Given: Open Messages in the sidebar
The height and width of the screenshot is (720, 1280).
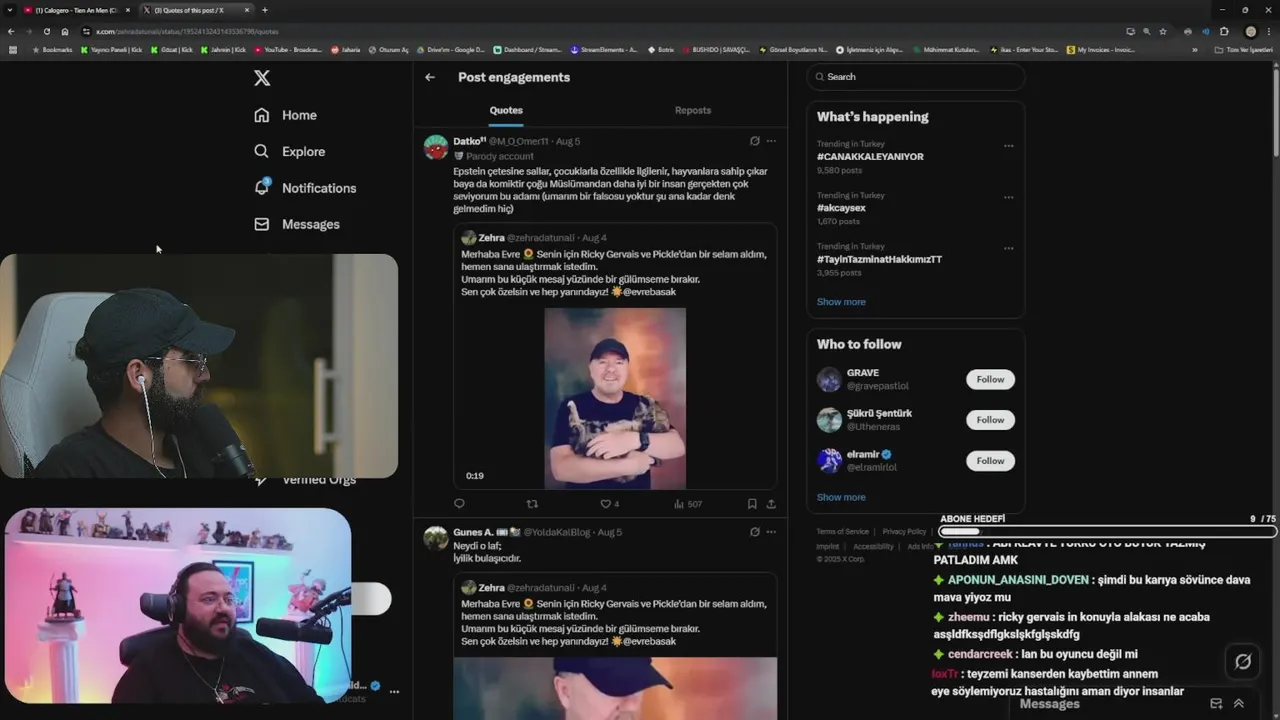Looking at the screenshot, I should (x=297, y=224).
